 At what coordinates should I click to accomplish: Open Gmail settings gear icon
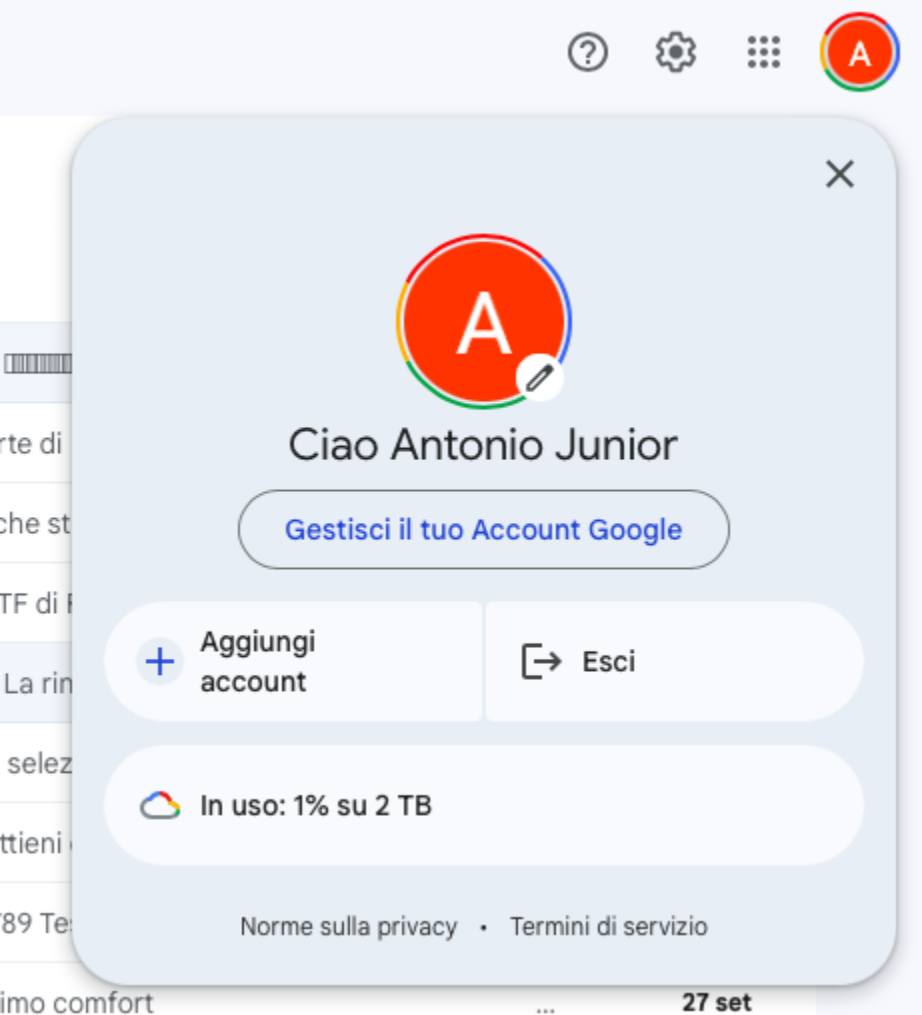click(x=675, y=52)
